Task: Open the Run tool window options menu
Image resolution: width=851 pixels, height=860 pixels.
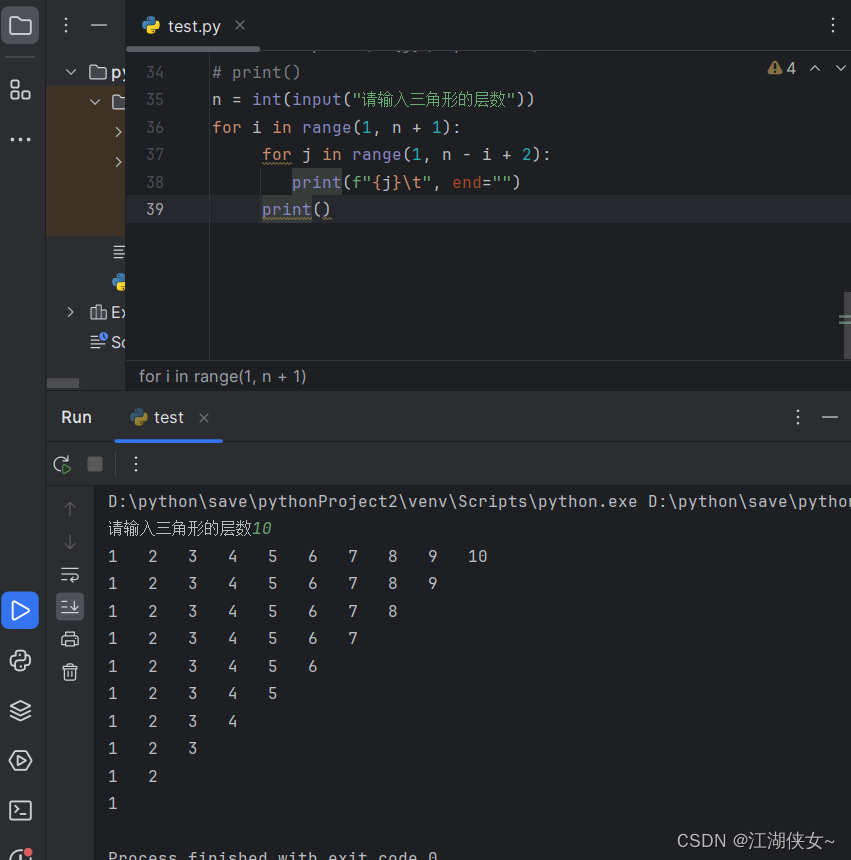Action: pyautogui.click(x=797, y=417)
